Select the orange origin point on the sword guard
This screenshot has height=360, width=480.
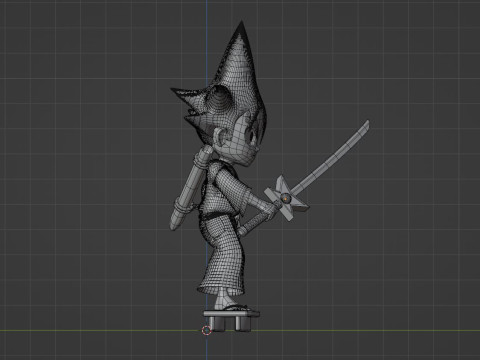[x=285, y=199]
